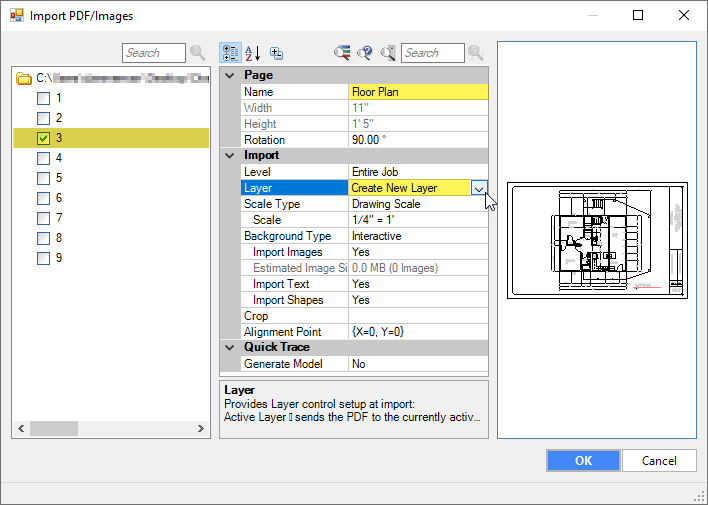Click the Import Images value Yes
This screenshot has width=708, height=505.
click(x=418, y=252)
